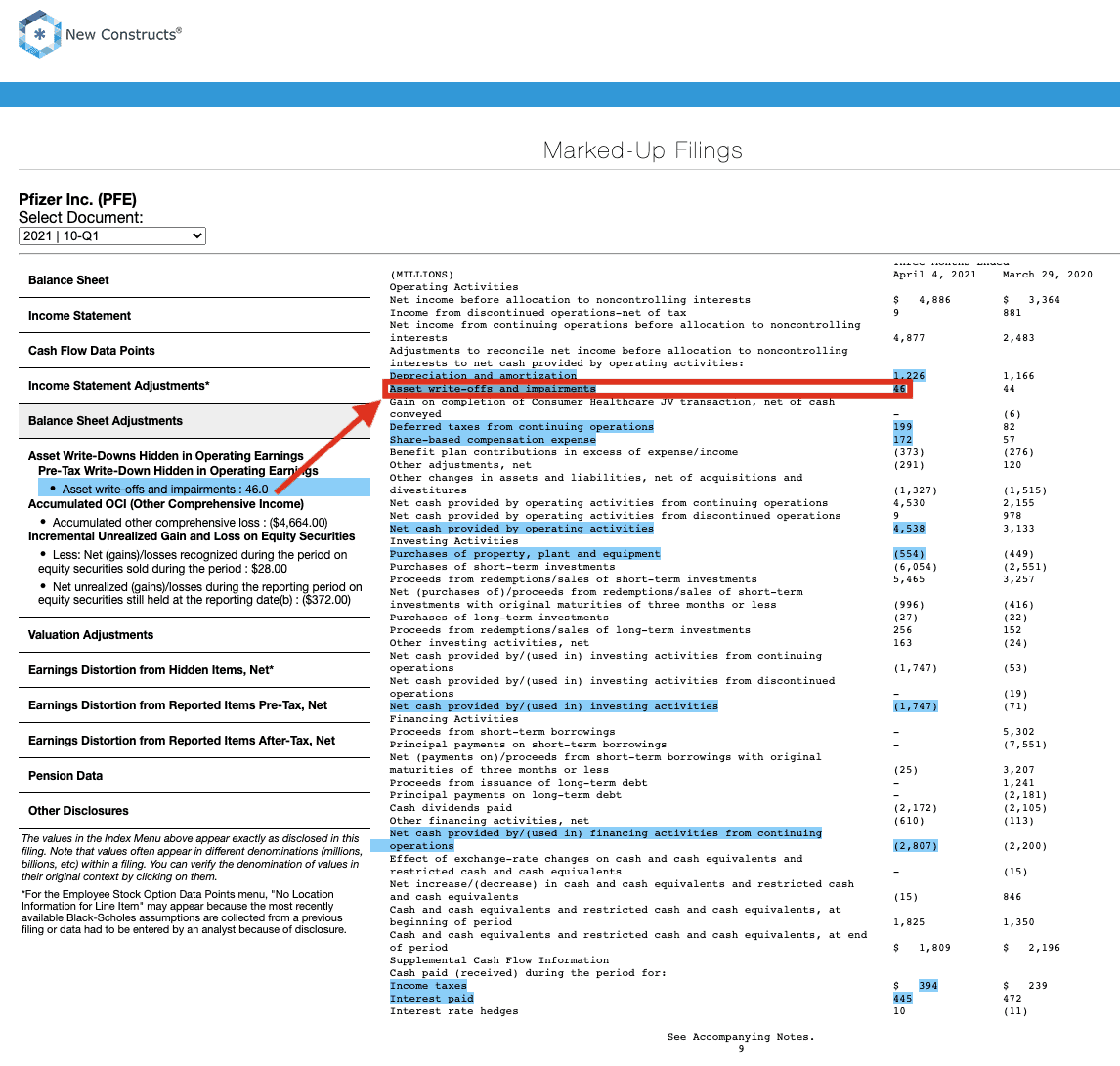This screenshot has width=1120, height=1066.
Task: Click highlighted Net cash provided by operating activities
Action: click(x=522, y=529)
